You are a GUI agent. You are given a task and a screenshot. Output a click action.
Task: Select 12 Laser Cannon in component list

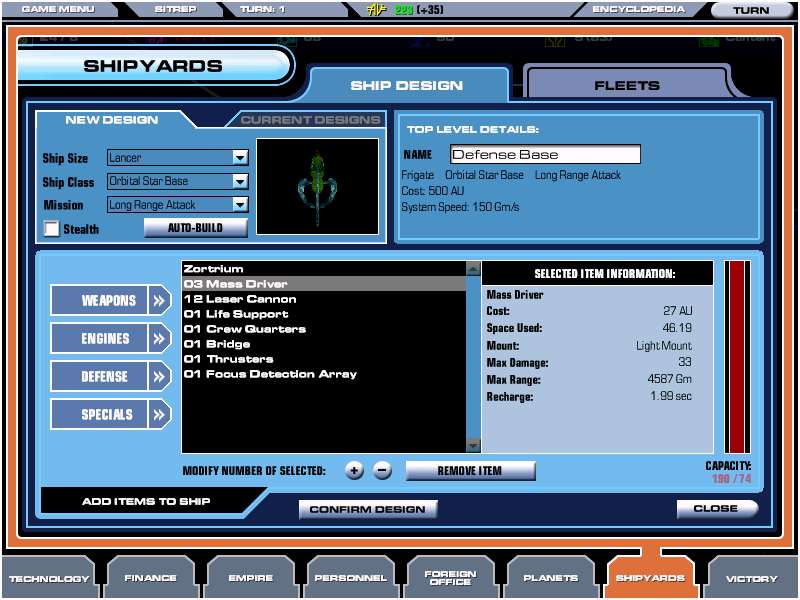240,299
